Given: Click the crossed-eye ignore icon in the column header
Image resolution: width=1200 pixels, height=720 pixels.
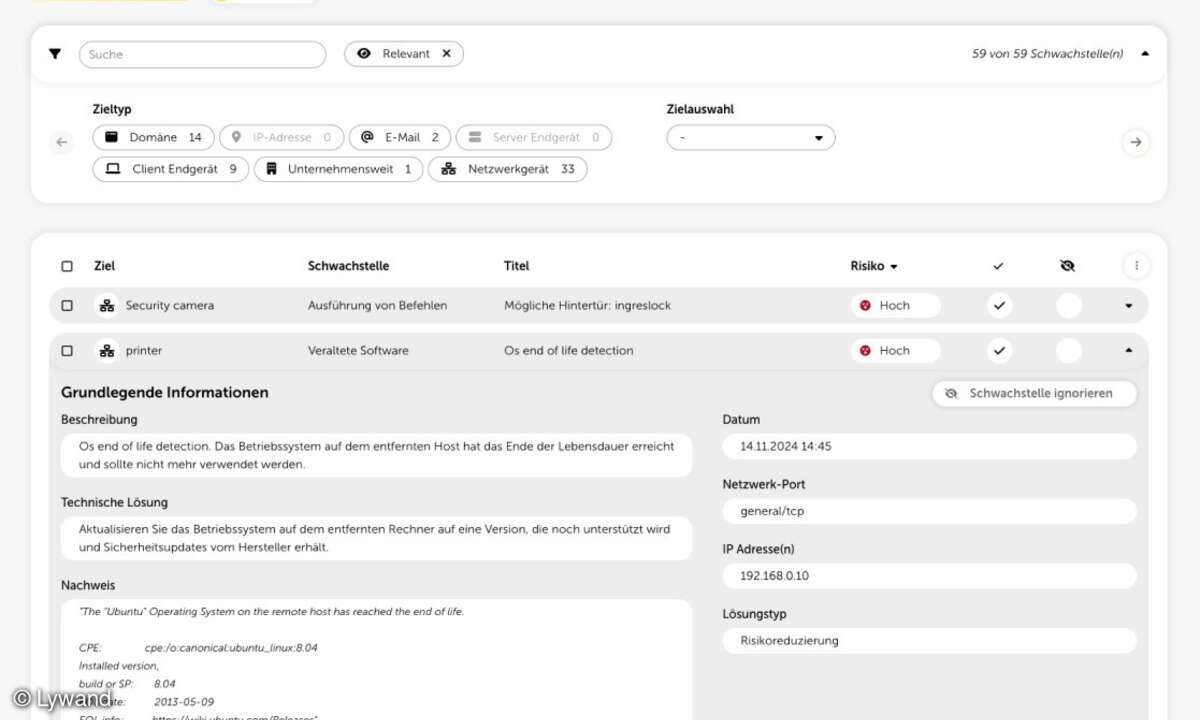Looking at the screenshot, I should [1067, 266].
